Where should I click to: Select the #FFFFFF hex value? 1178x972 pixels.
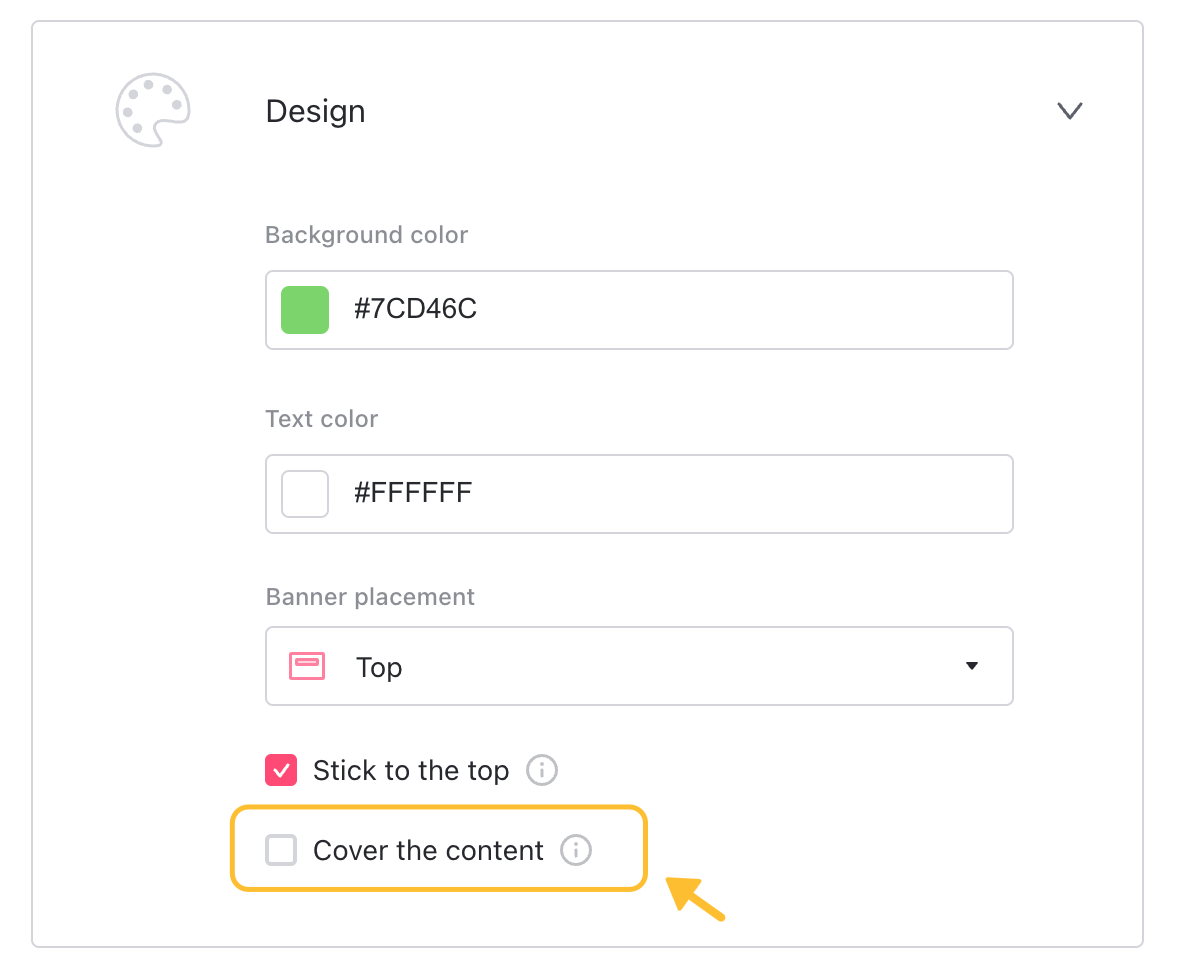coord(412,492)
